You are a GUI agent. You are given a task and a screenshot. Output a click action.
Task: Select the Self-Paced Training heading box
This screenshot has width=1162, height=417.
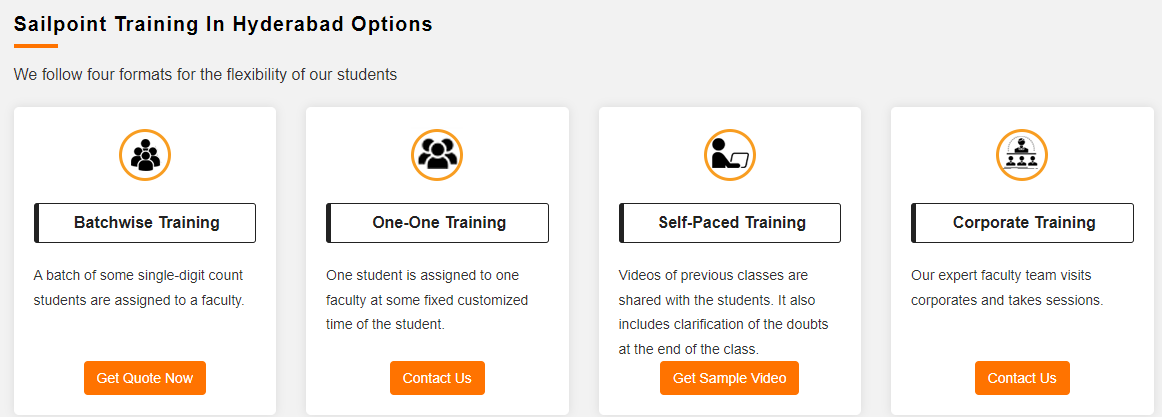[731, 223]
